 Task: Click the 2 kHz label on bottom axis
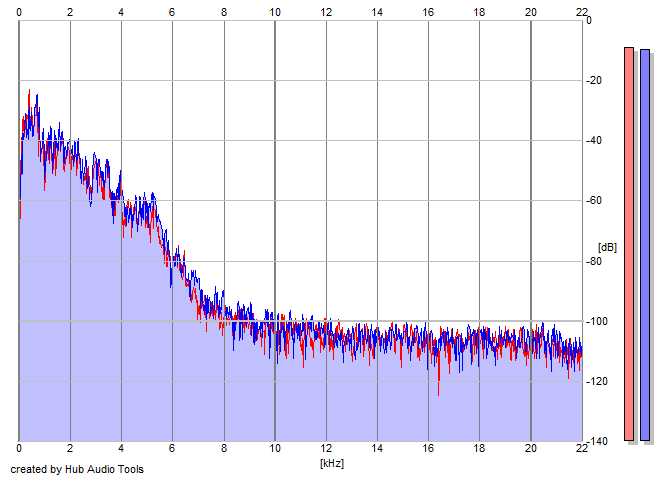pos(70,448)
